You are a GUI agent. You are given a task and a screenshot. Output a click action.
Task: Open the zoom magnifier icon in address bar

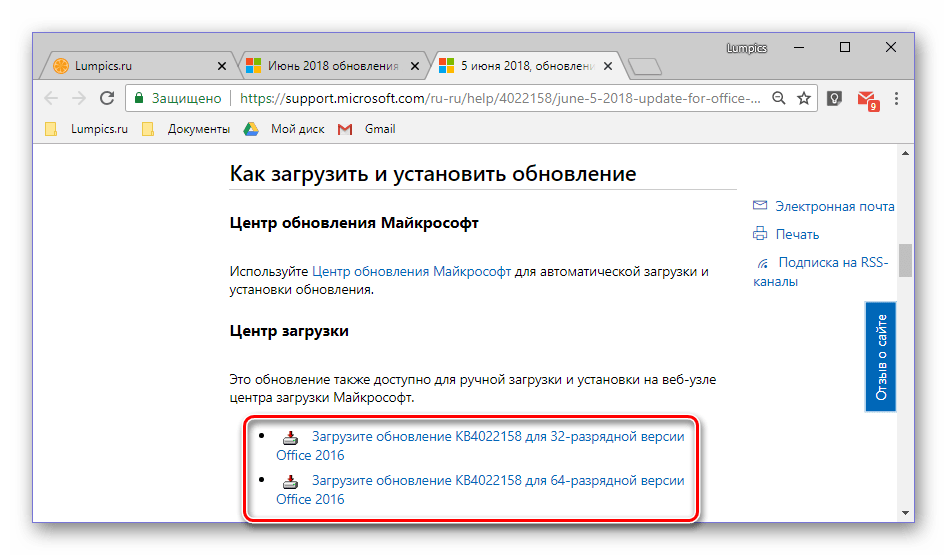pyautogui.click(x=779, y=98)
